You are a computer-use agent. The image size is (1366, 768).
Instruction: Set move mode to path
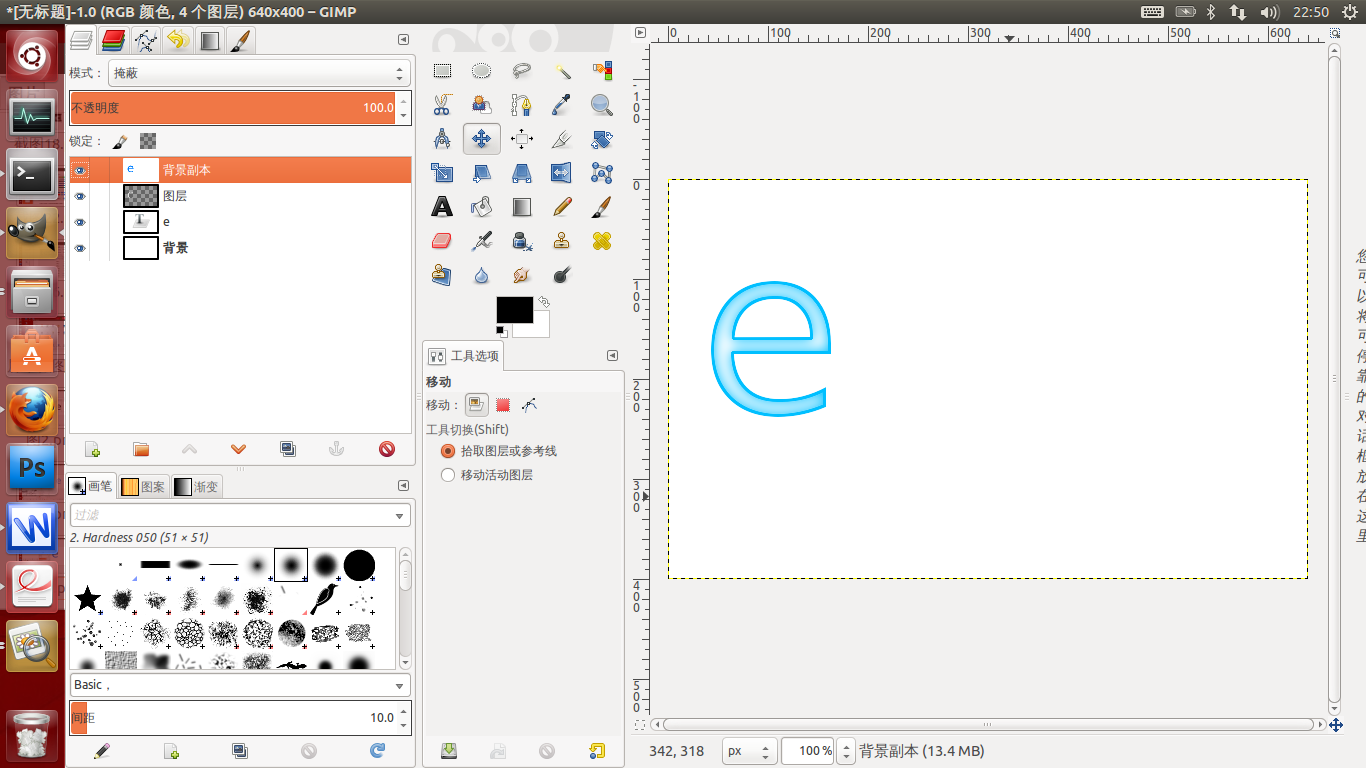[530, 405]
